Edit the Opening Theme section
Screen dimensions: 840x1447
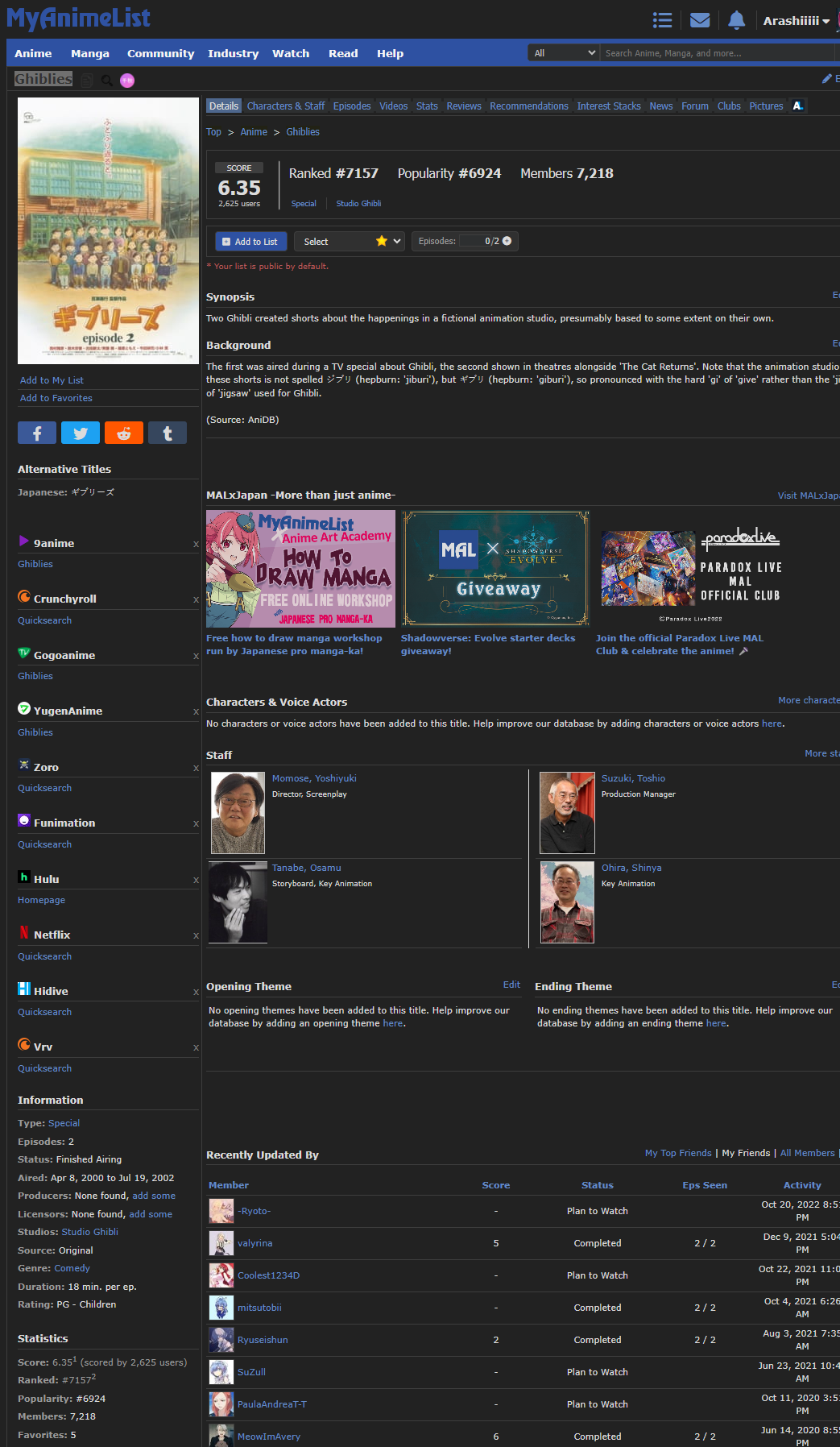point(511,985)
